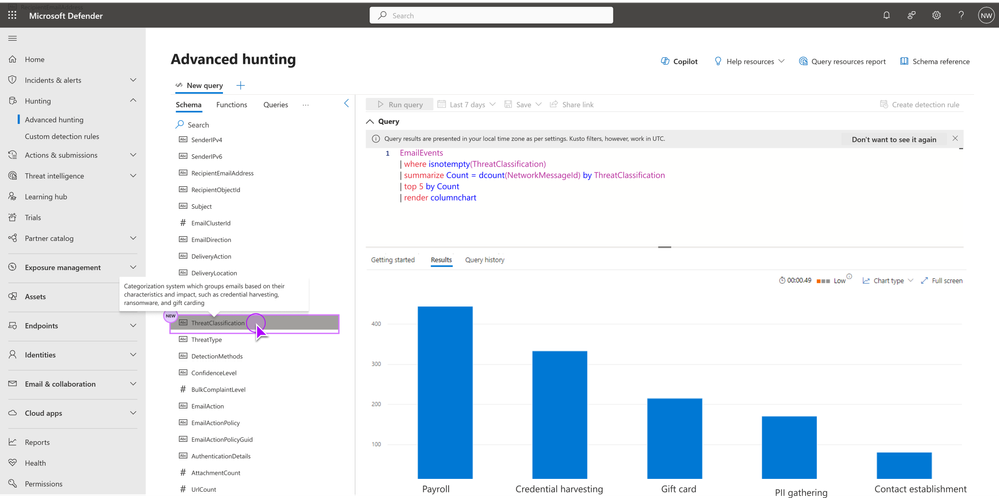Viewport: 999px width, 498px height.
Task: Click the top search box
Action: tap(491, 15)
